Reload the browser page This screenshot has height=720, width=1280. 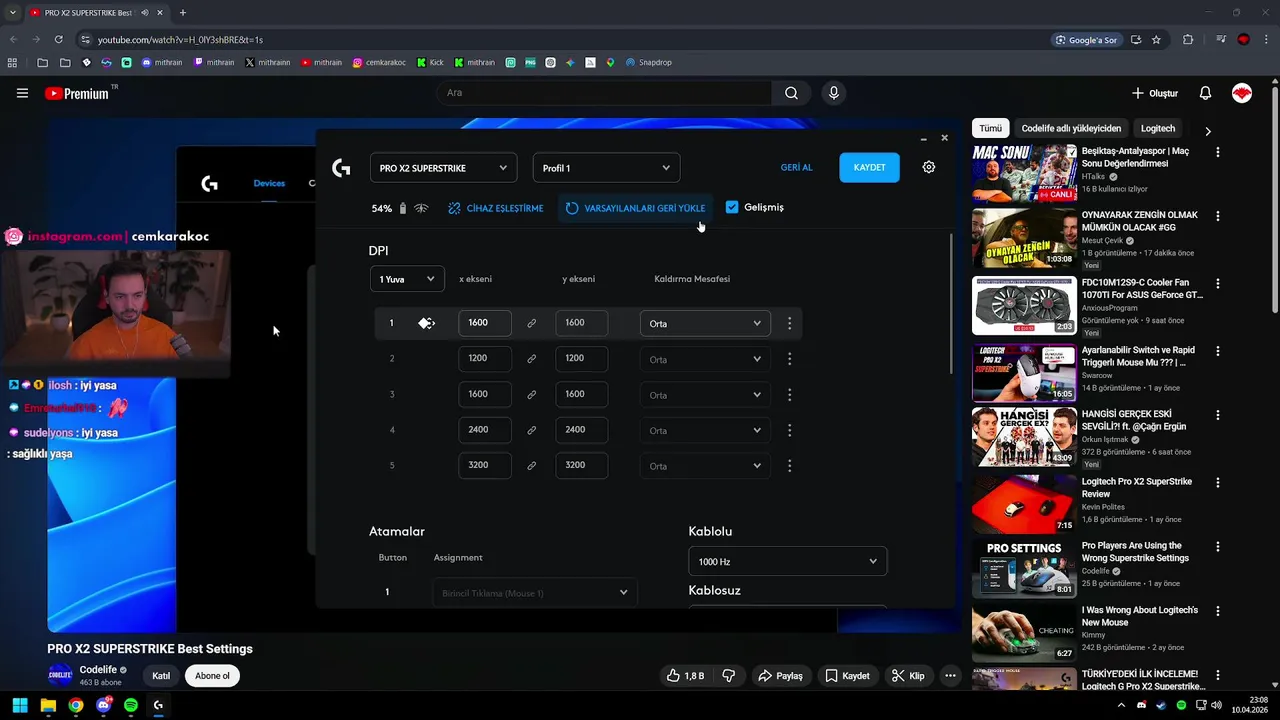(x=59, y=40)
